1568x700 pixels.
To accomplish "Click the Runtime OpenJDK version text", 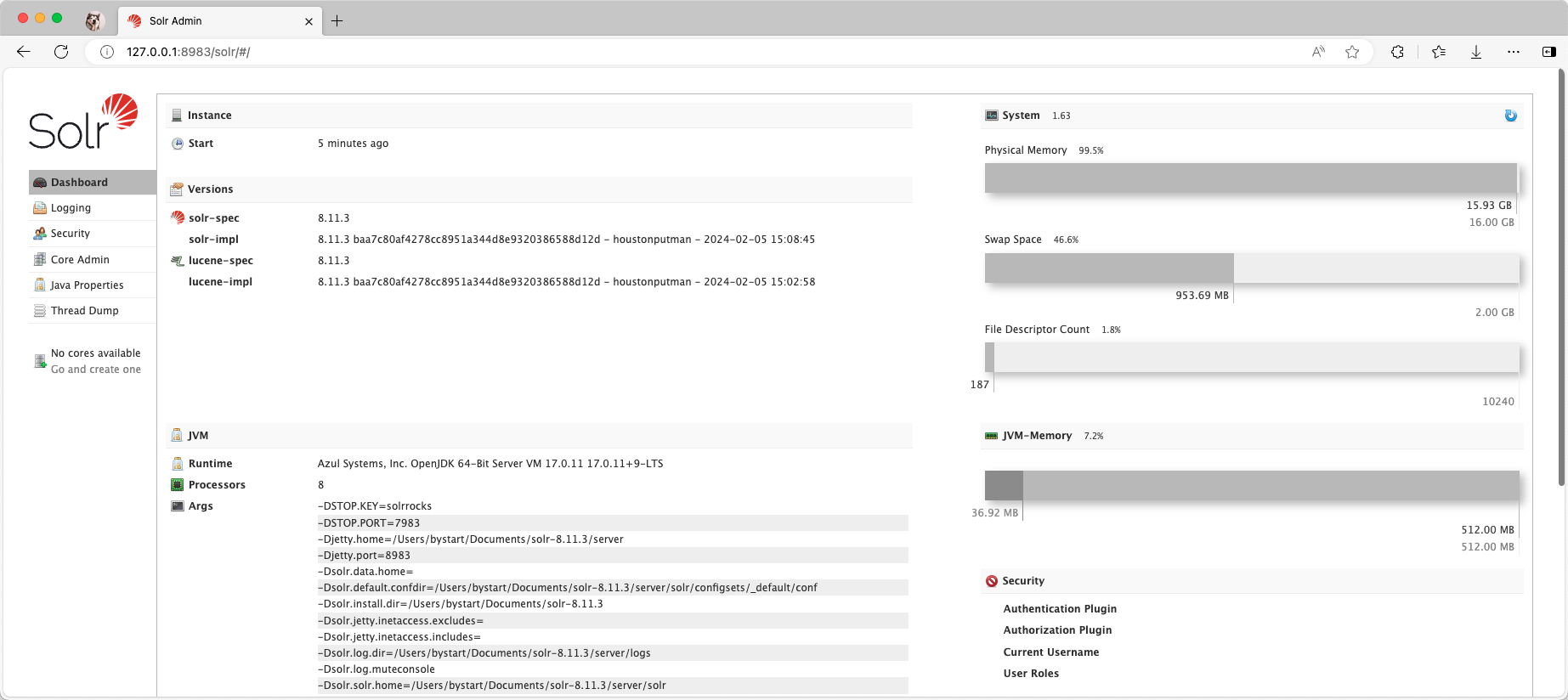I will [x=490, y=464].
